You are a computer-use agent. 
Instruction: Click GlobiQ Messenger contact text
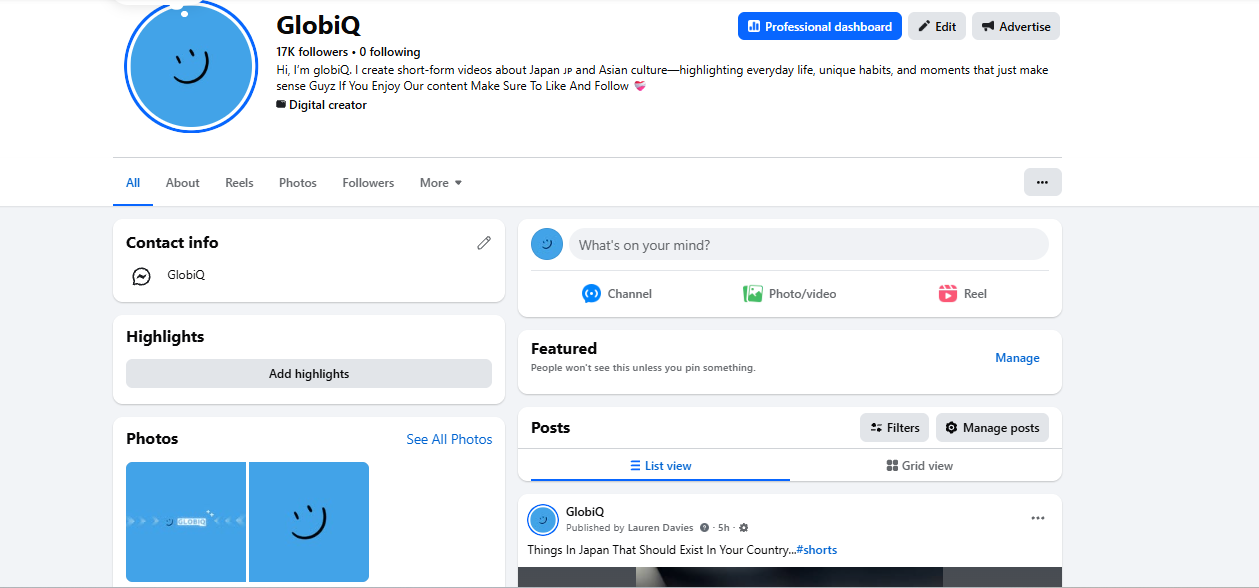coord(186,275)
